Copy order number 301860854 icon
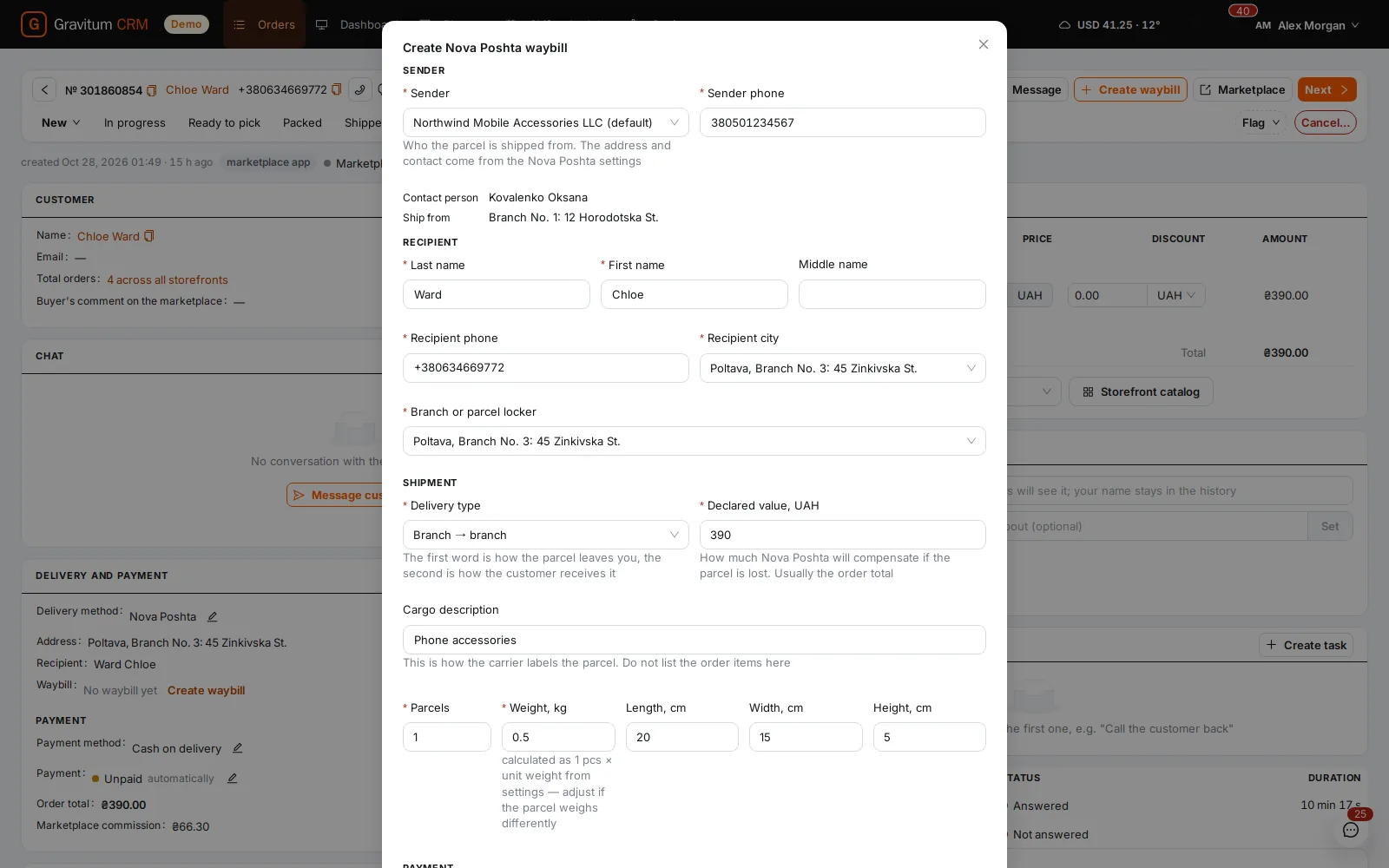Viewport: 1389px width, 868px height. point(152,90)
